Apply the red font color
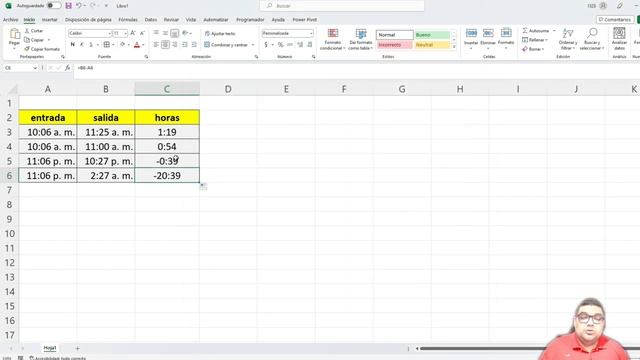Viewport: 640px width, 360px height. (137, 44)
